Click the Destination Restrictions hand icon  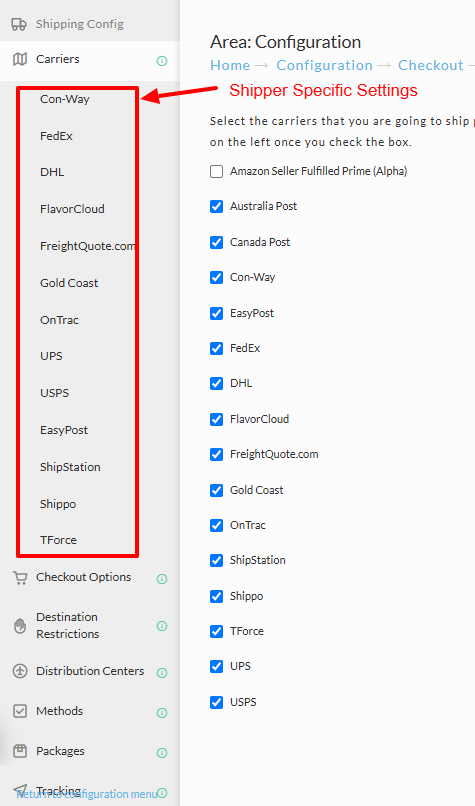[20, 626]
